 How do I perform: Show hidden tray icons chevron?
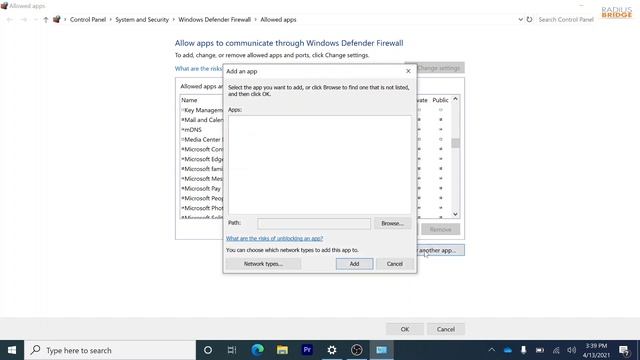[492, 350]
